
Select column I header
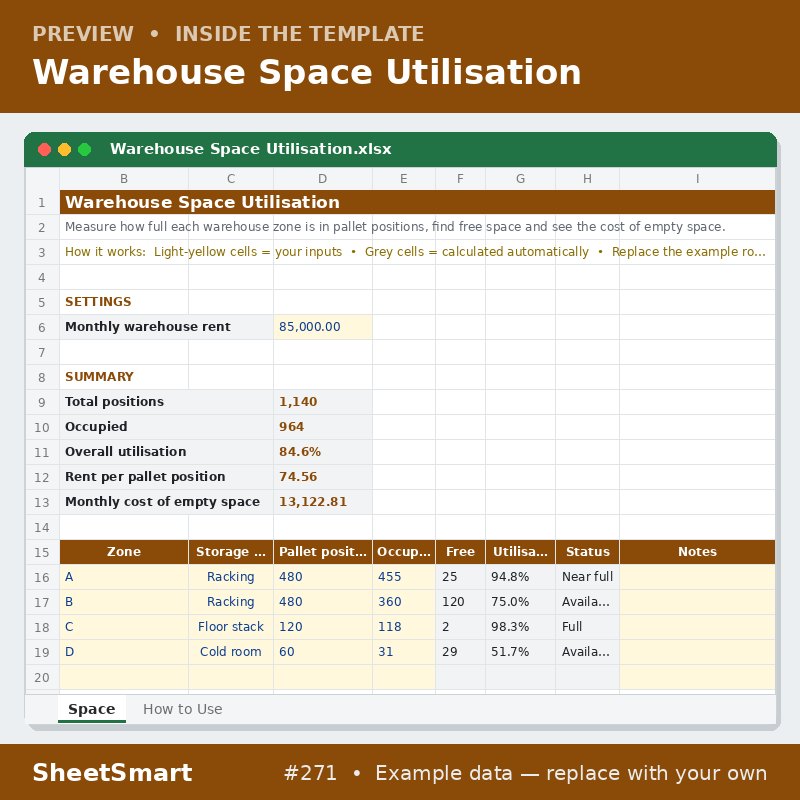tap(697, 179)
